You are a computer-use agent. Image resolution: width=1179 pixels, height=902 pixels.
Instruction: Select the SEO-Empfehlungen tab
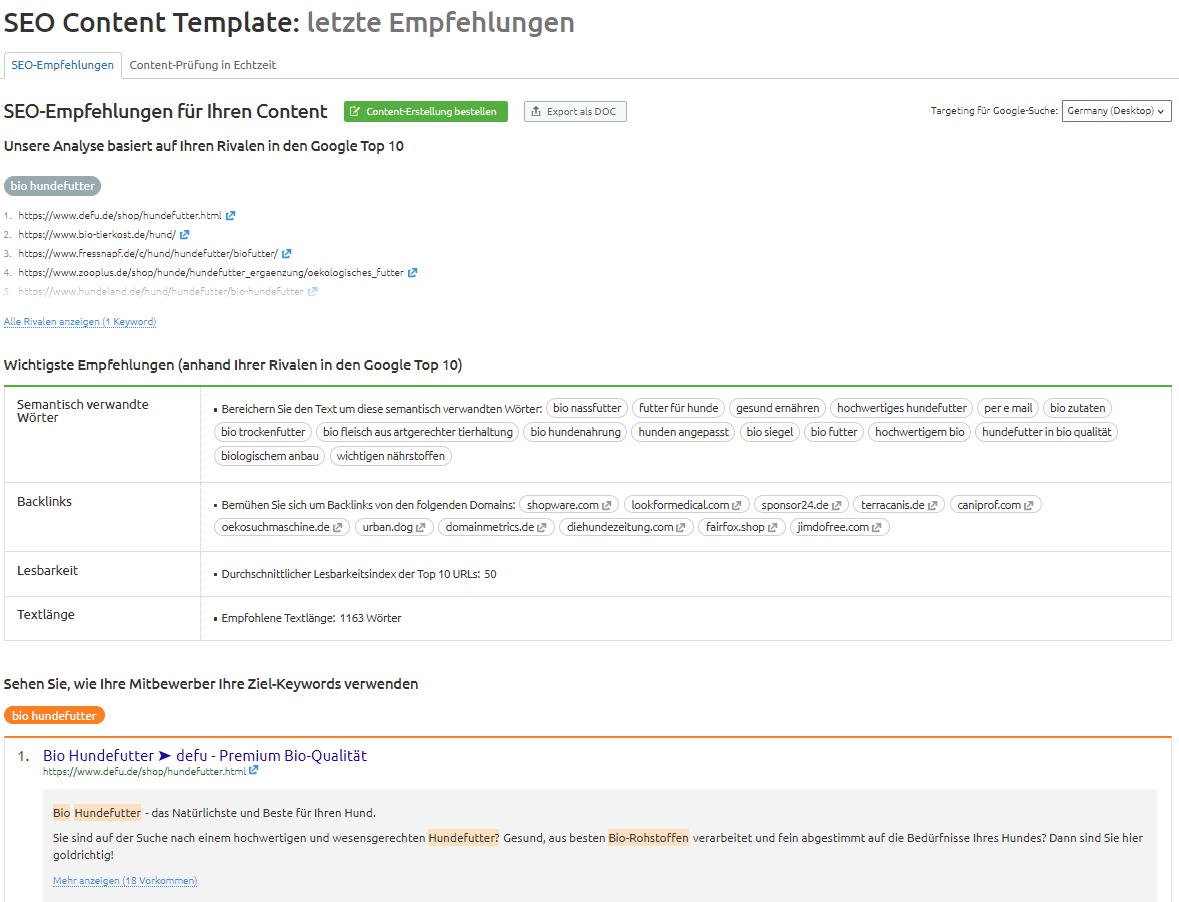(62, 64)
